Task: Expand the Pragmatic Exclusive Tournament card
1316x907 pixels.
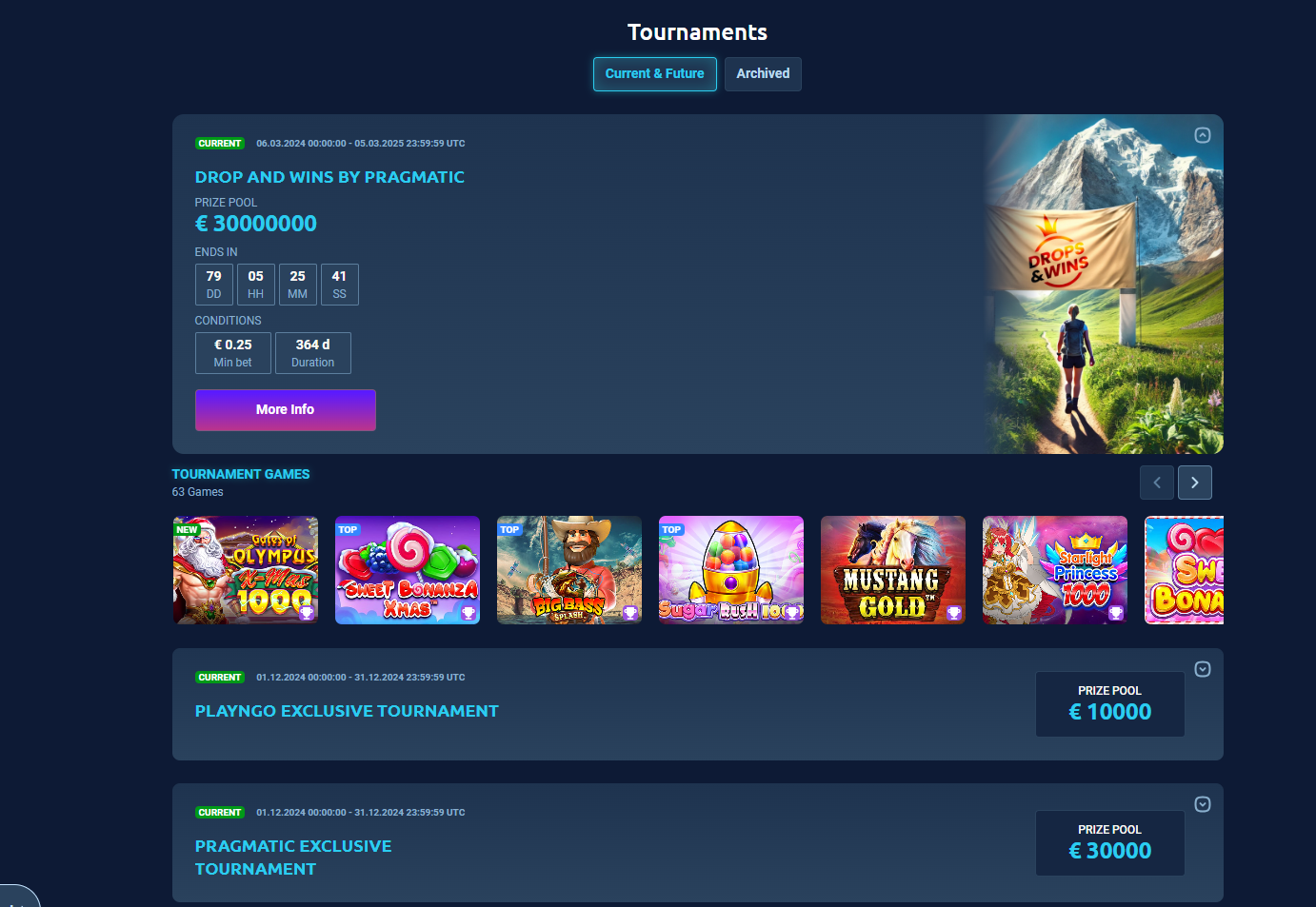Action: [x=1203, y=804]
